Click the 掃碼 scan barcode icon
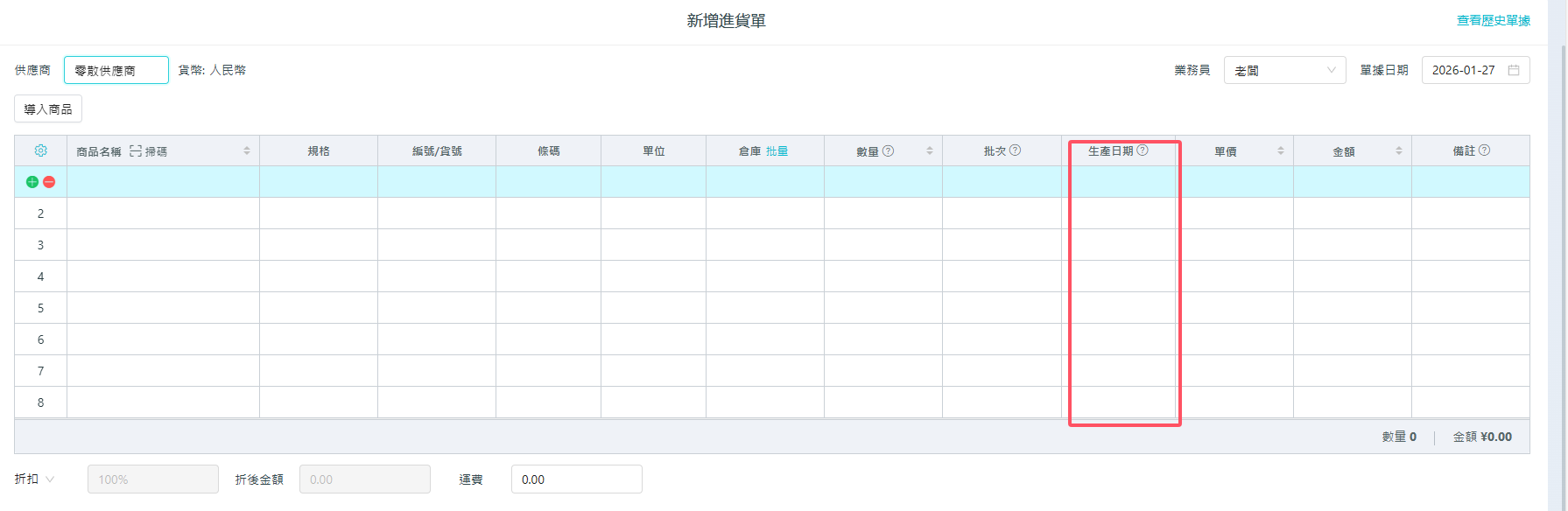Viewport: 1568px width, 511px height. (x=136, y=151)
